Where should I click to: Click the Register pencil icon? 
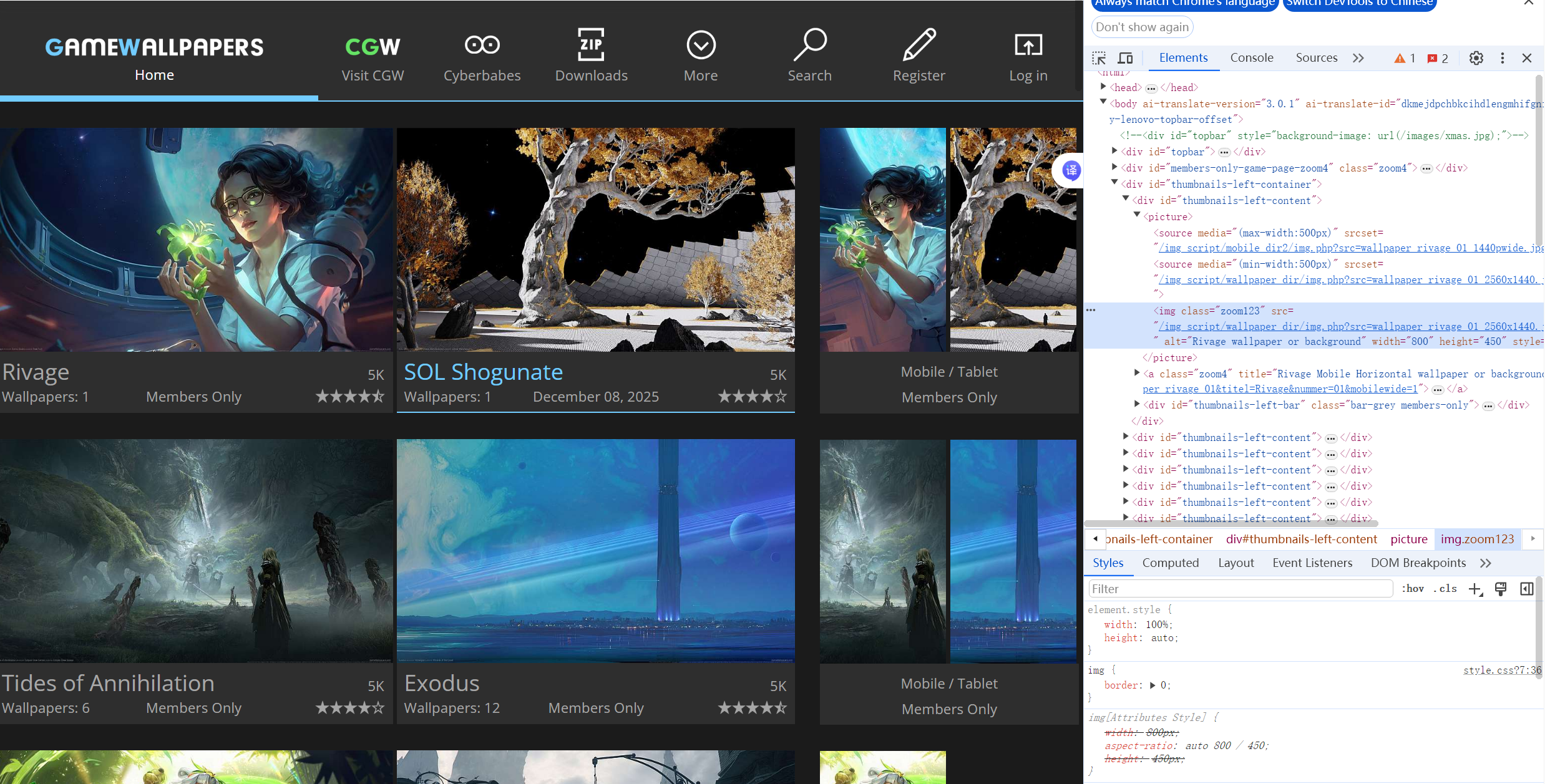tap(919, 45)
